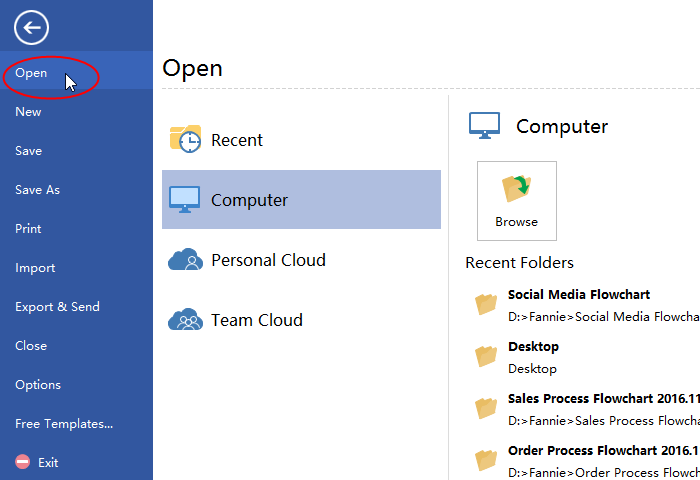Click Save in the sidebar menu

pyautogui.click(x=29, y=151)
